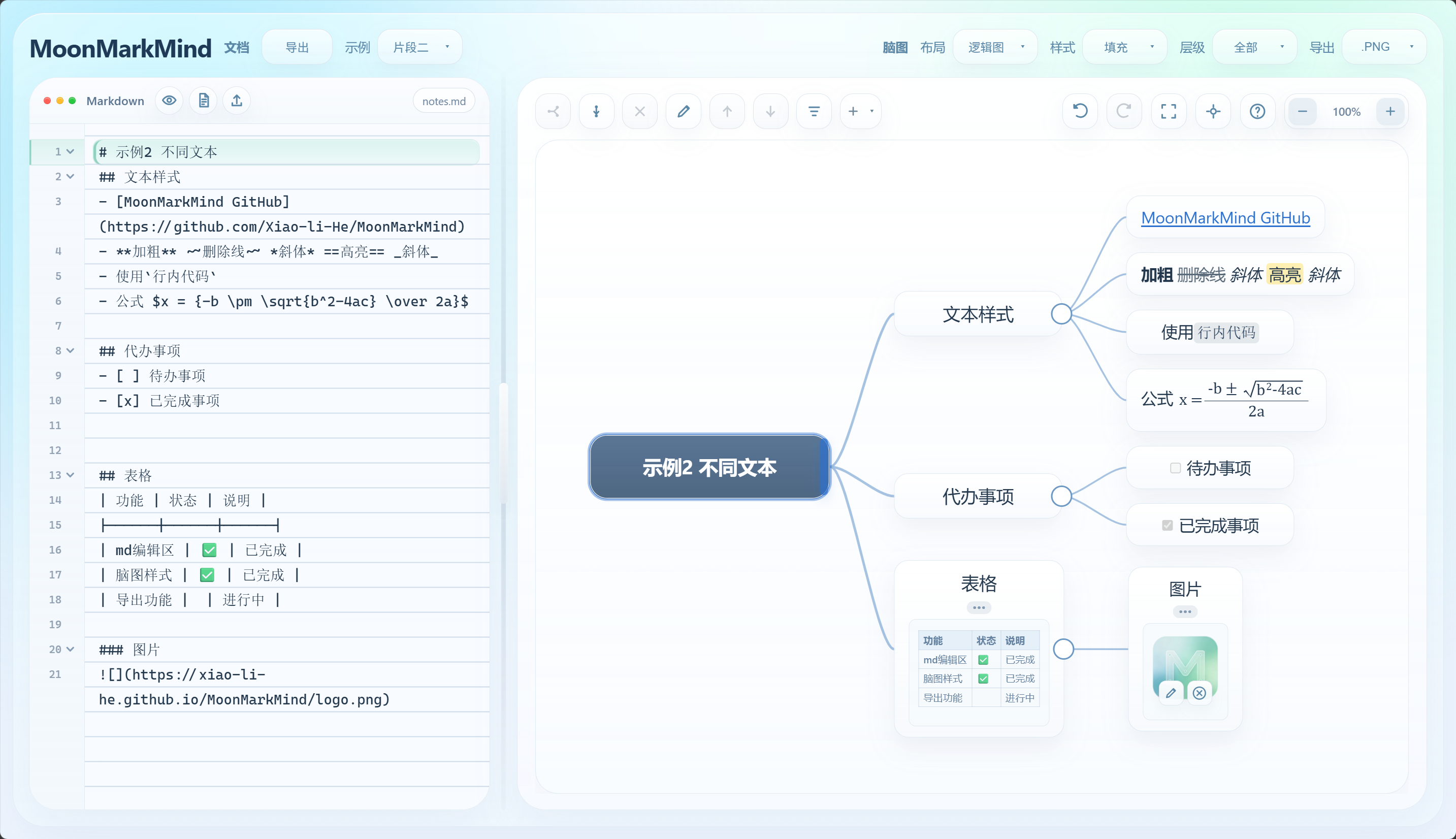Open the .PNG export format dropdown
The height and width of the screenshot is (839, 1456).
coord(1384,47)
